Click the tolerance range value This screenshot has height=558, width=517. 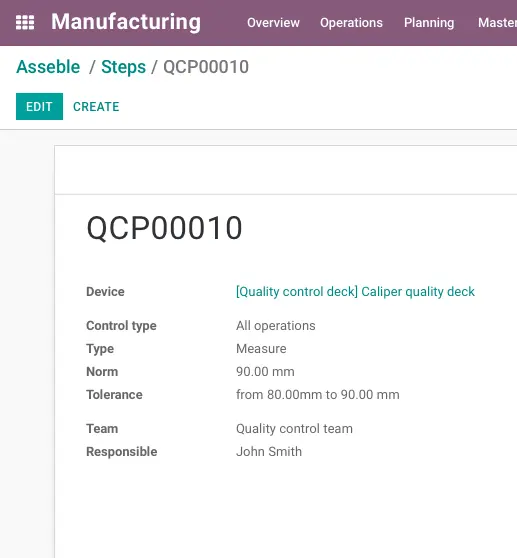point(318,395)
